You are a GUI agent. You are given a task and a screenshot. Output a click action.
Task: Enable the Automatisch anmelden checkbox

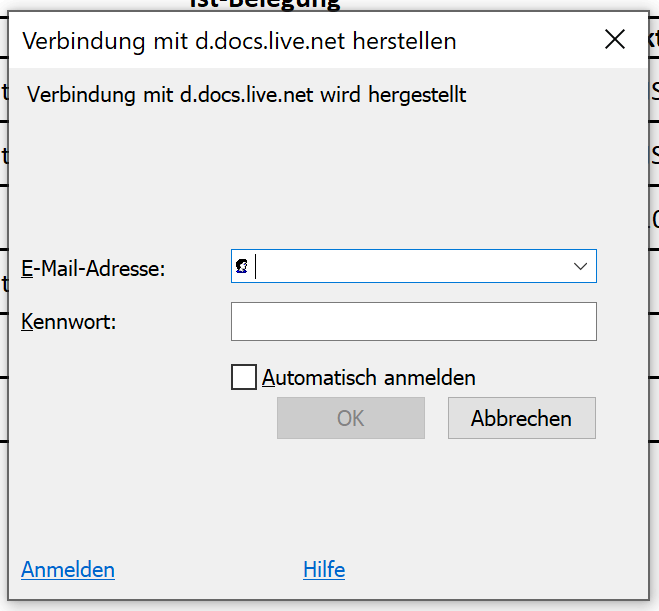coord(244,377)
